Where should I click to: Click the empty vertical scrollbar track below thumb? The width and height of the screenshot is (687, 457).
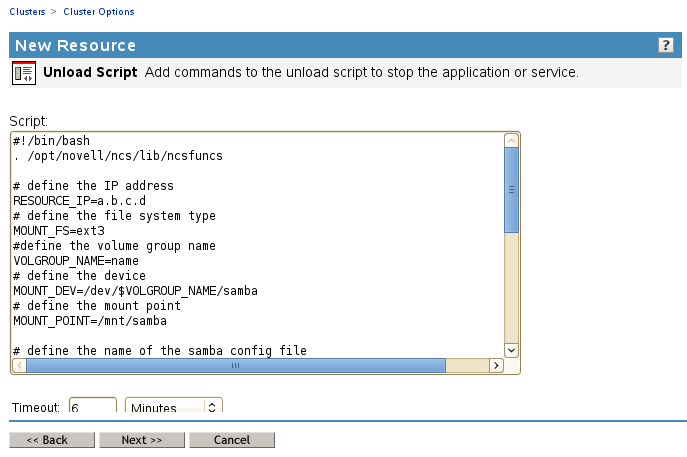tap(511, 290)
